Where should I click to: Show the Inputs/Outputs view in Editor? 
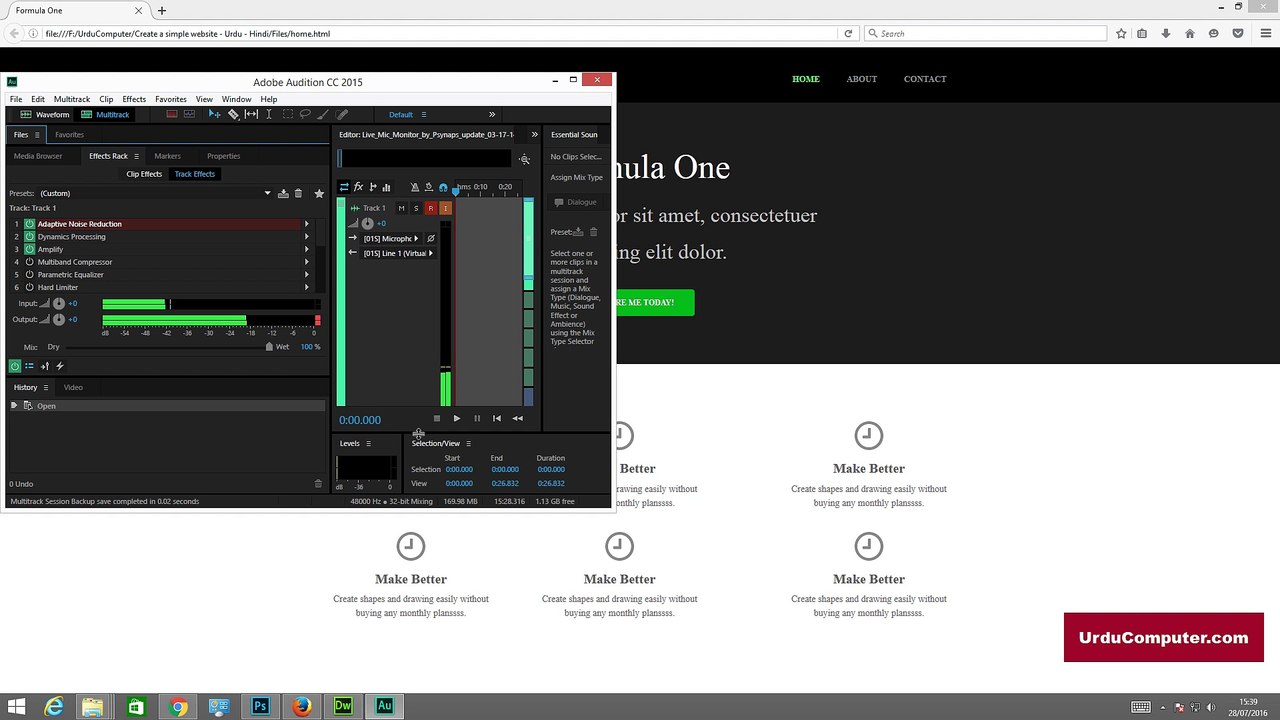pos(344,187)
